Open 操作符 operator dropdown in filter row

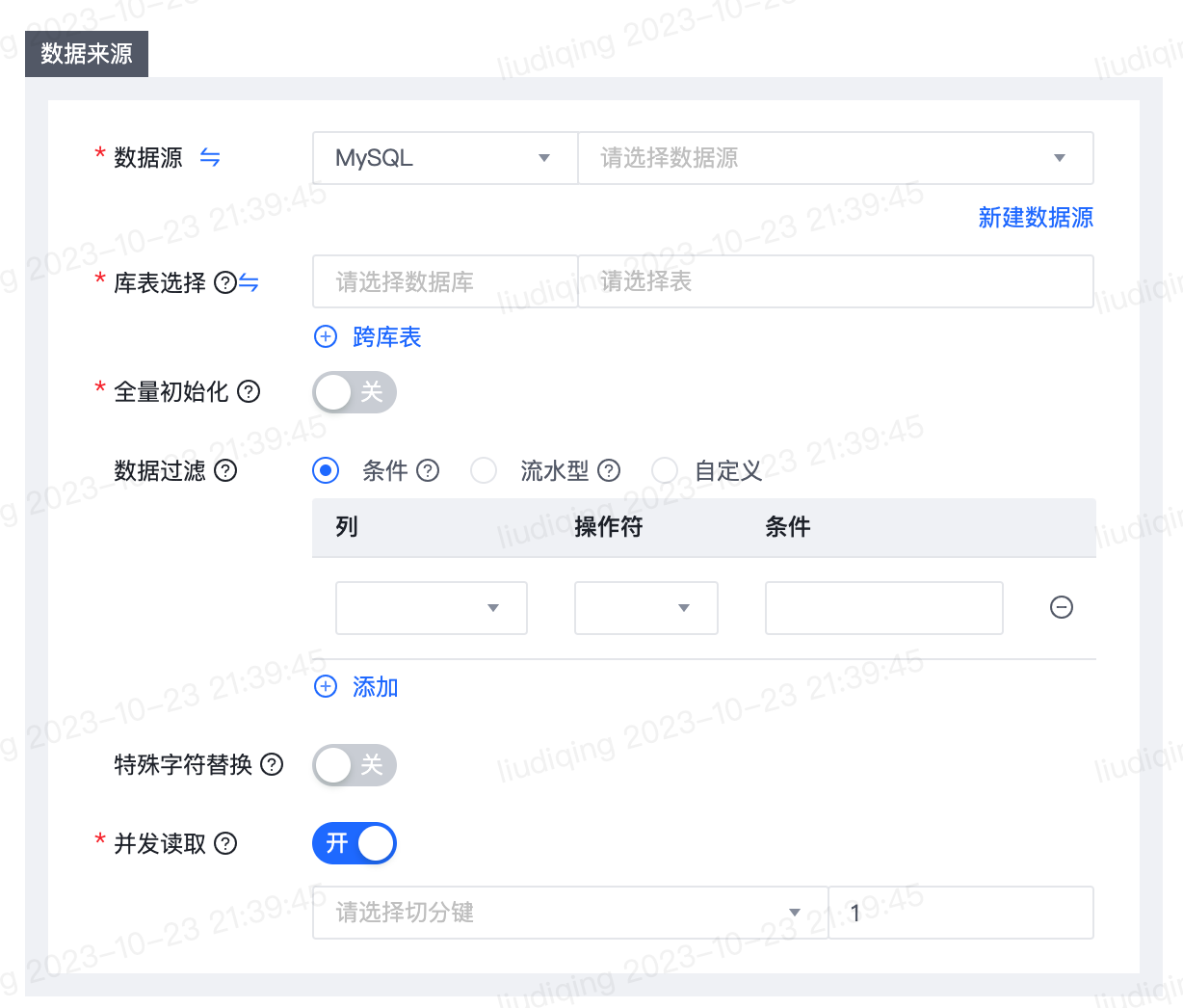[x=646, y=608]
